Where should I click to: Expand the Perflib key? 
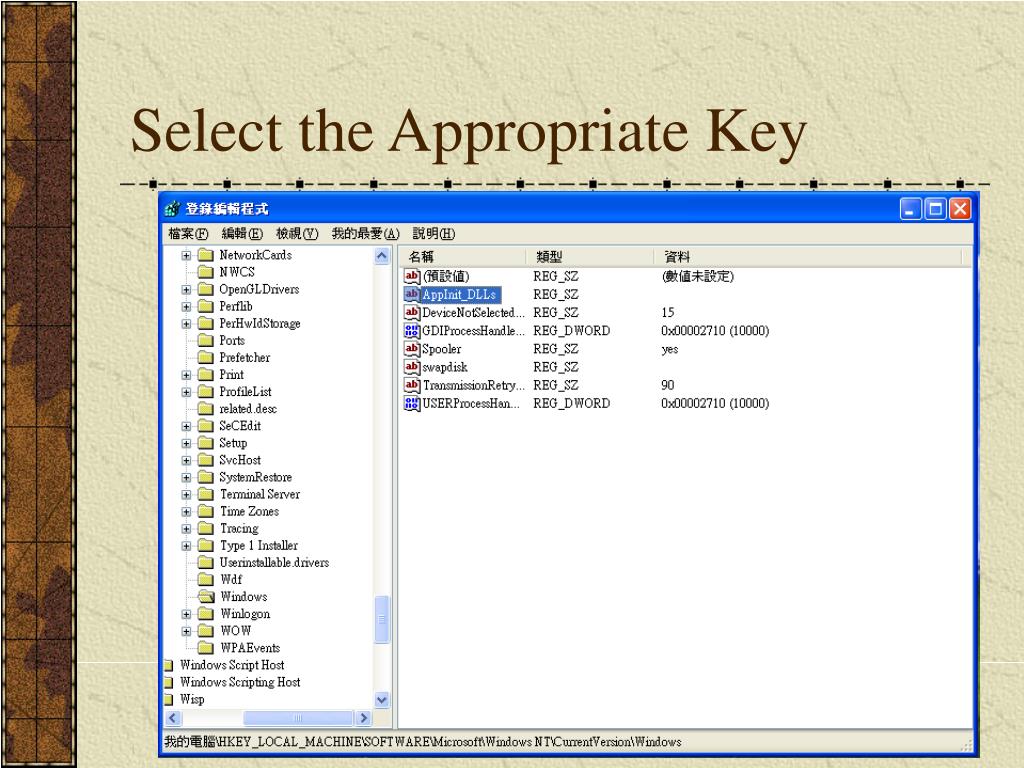click(x=186, y=306)
